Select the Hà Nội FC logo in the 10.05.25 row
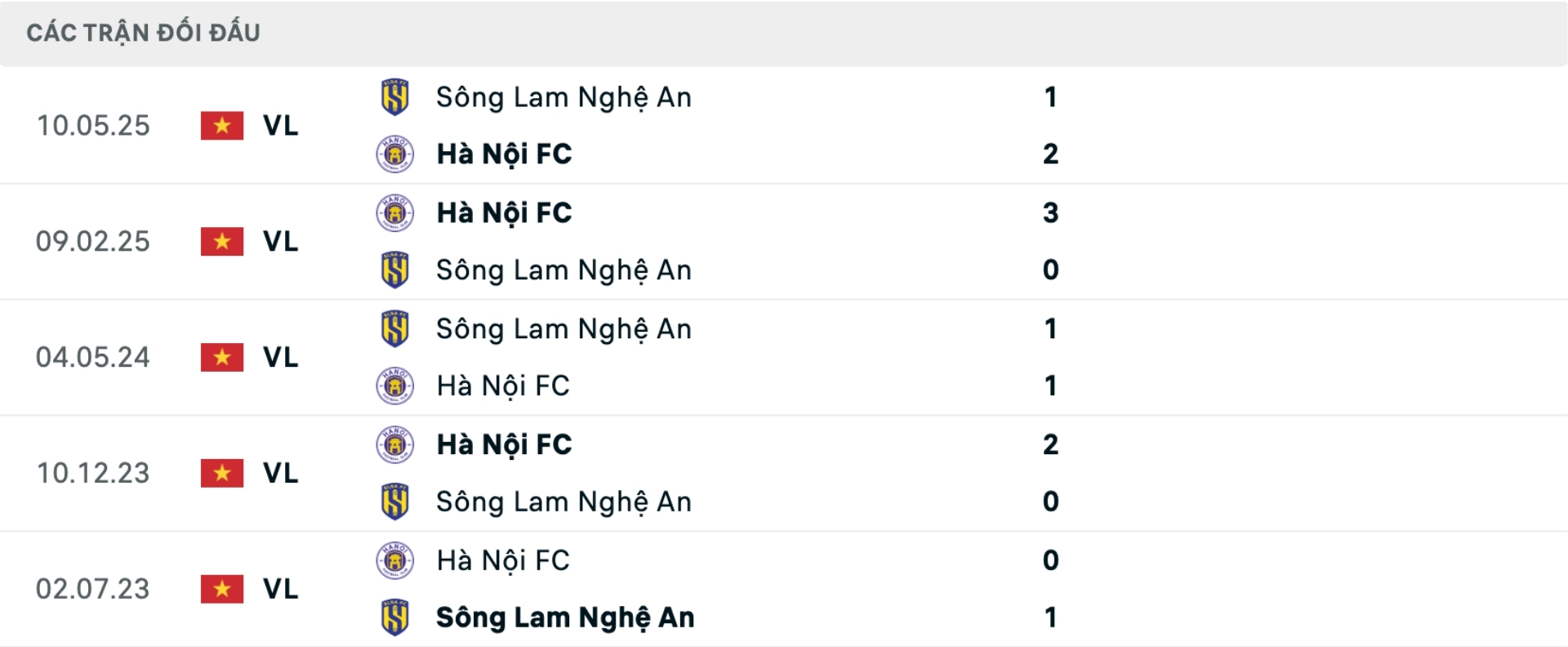The width and height of the screenshot is (1568, 647). tap(394, 154)
